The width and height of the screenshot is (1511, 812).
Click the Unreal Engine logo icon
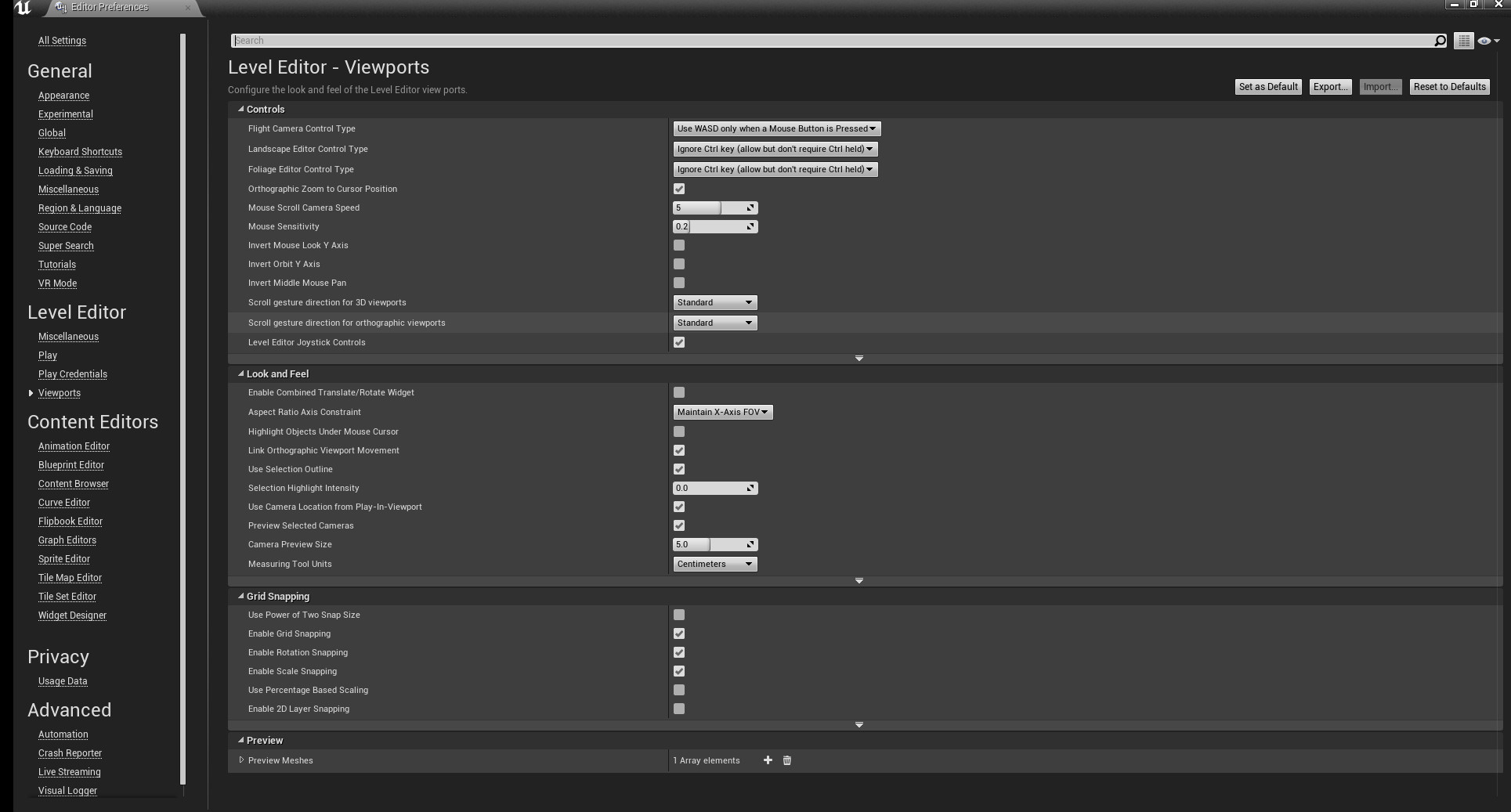(23, 8)
